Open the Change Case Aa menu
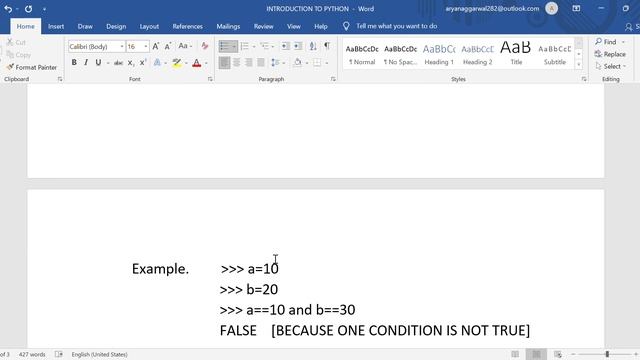 pyautogui.click(x=185, y=46)
